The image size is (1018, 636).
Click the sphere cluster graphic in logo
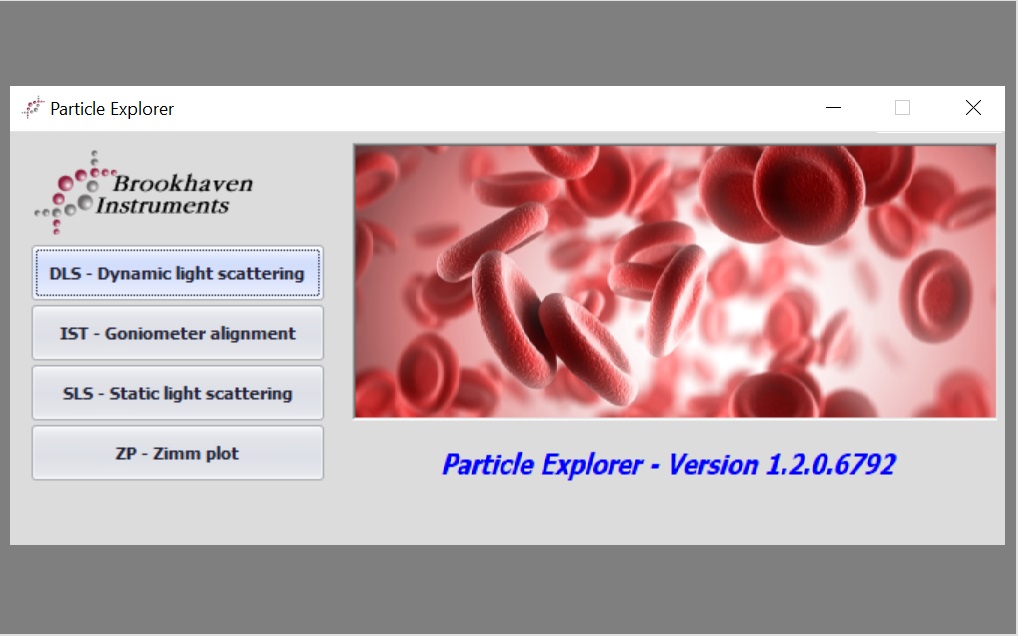point(72,190)
